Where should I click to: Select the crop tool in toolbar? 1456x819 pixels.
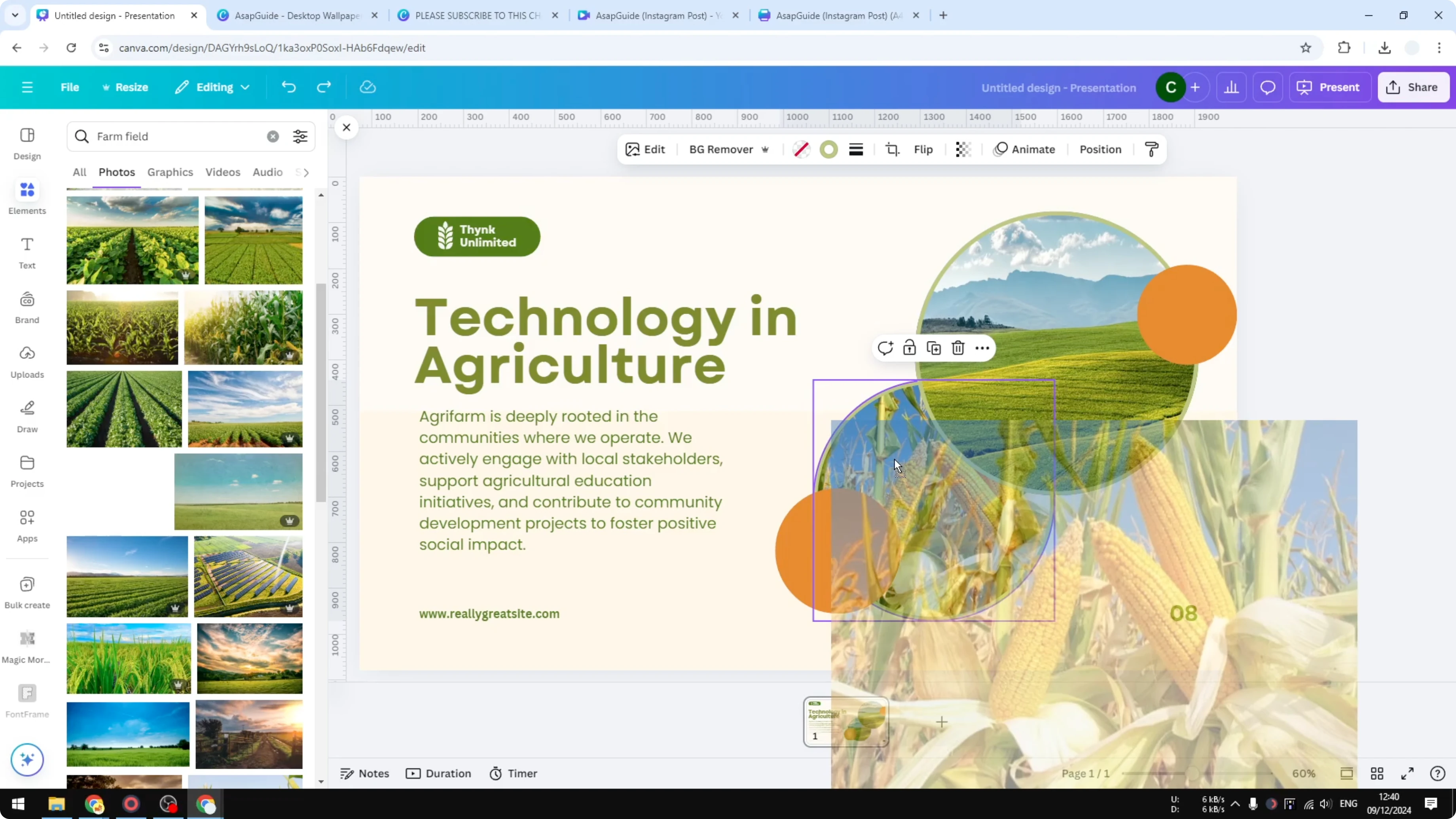pos(892,149)
